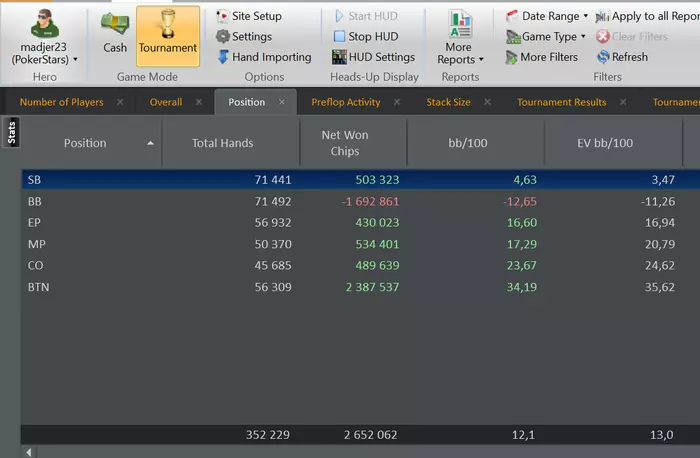700x458 pixels.
Task: Close the Tournament Results tab
Action: 623,102
